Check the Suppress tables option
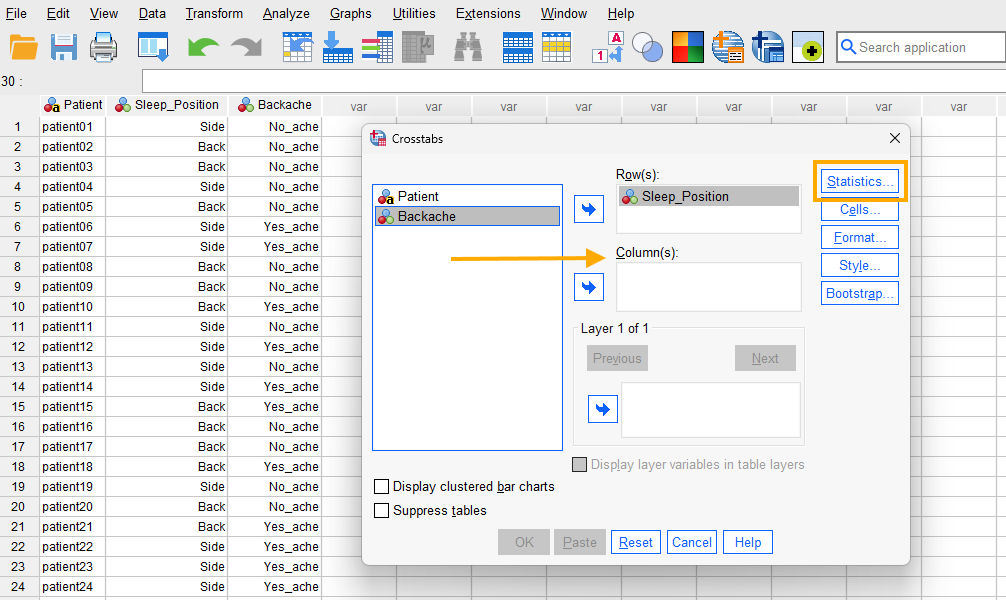This screenshot has height=600, width=1006. (x=382, y=510)
